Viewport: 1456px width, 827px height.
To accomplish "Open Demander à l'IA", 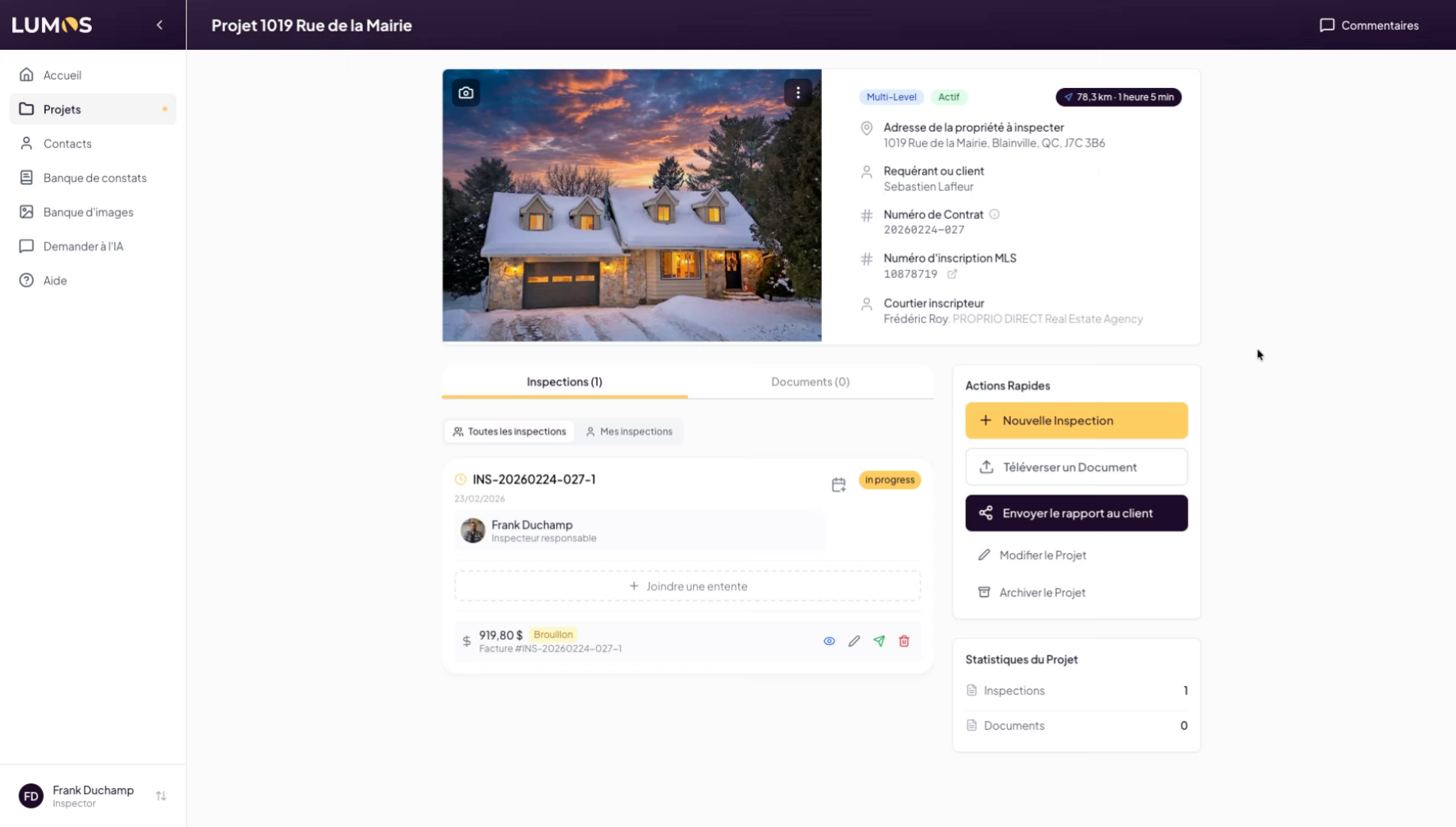I will 93,247.
